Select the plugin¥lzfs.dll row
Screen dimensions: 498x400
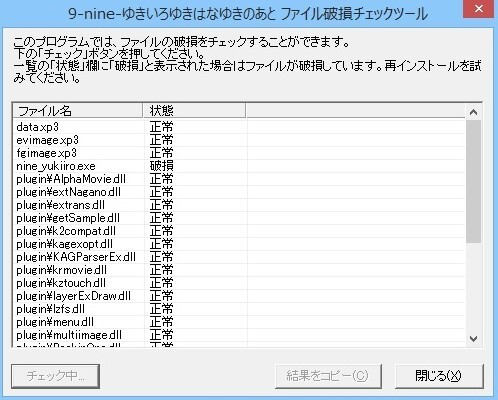tap(239, 309)
